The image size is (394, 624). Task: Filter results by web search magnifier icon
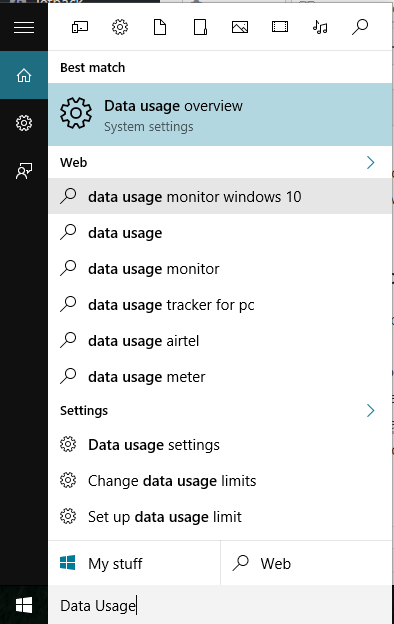coord(360,27)
